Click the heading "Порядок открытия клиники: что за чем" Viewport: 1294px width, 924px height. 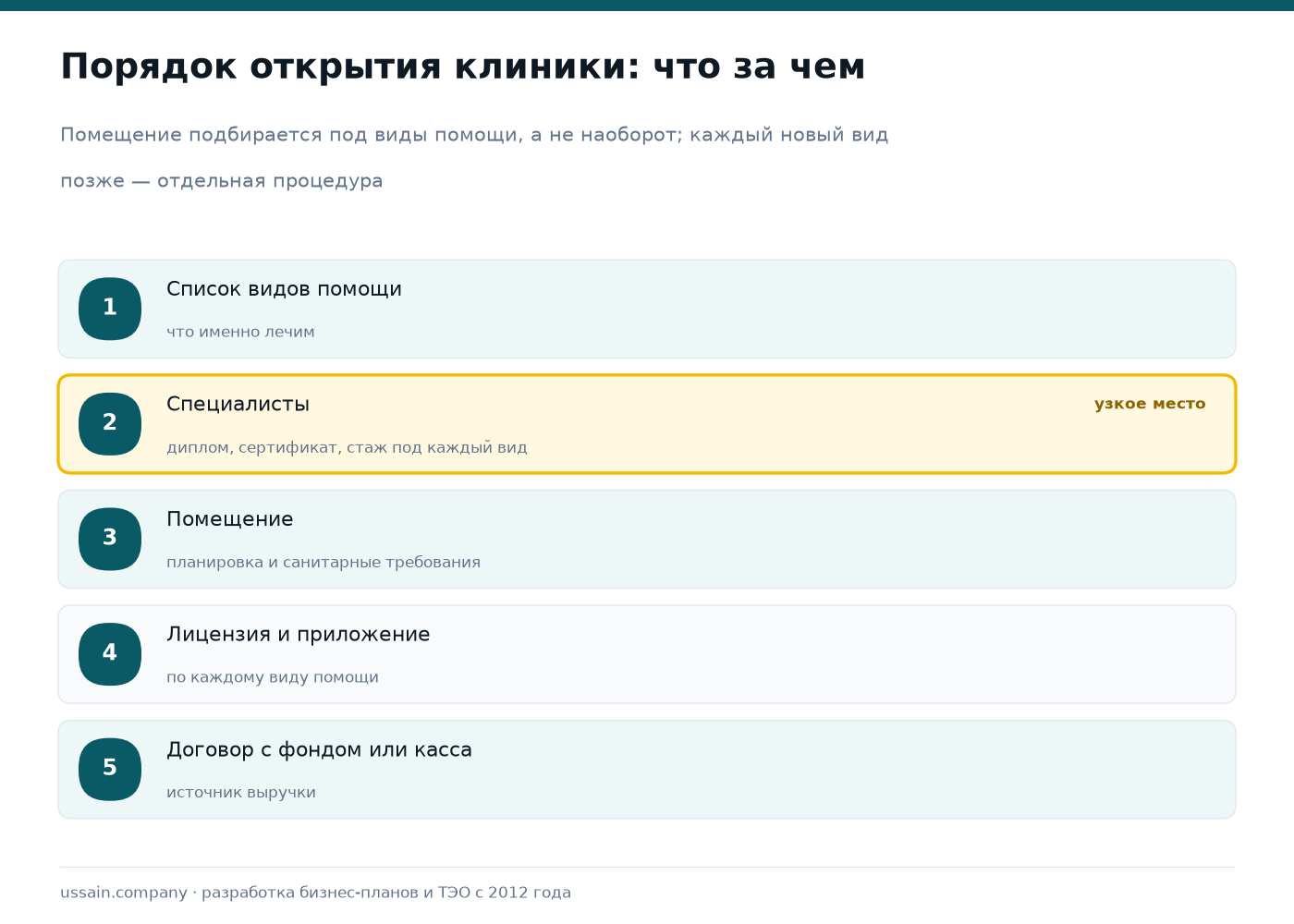click(x=463, y=67)
